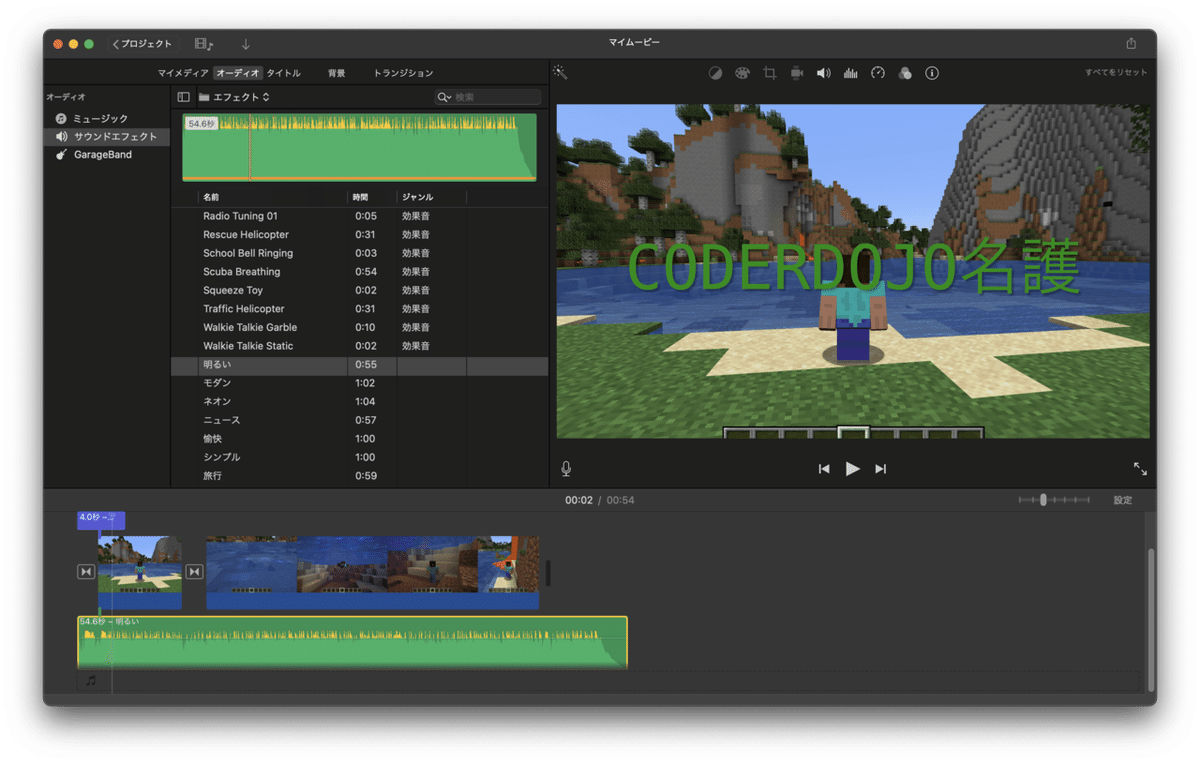Click the search field
The width and height of the screenshot is (1200, 763).
tap(488, 97)
